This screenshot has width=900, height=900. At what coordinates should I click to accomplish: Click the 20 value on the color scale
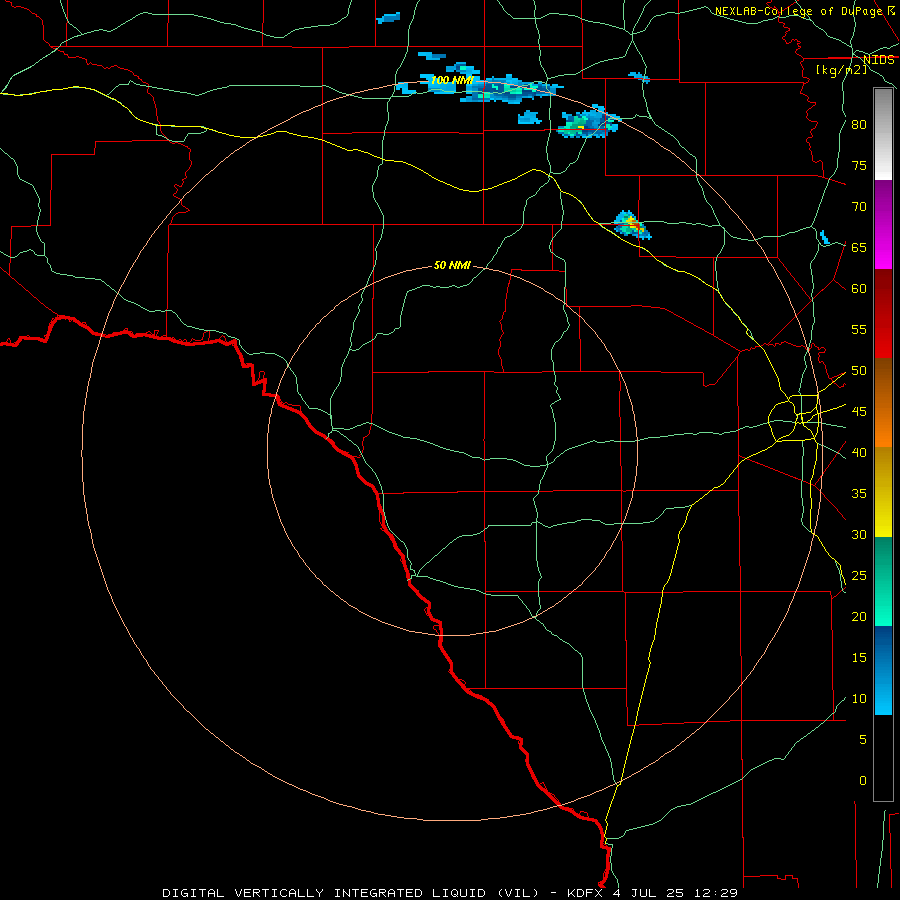coord(859,616)
